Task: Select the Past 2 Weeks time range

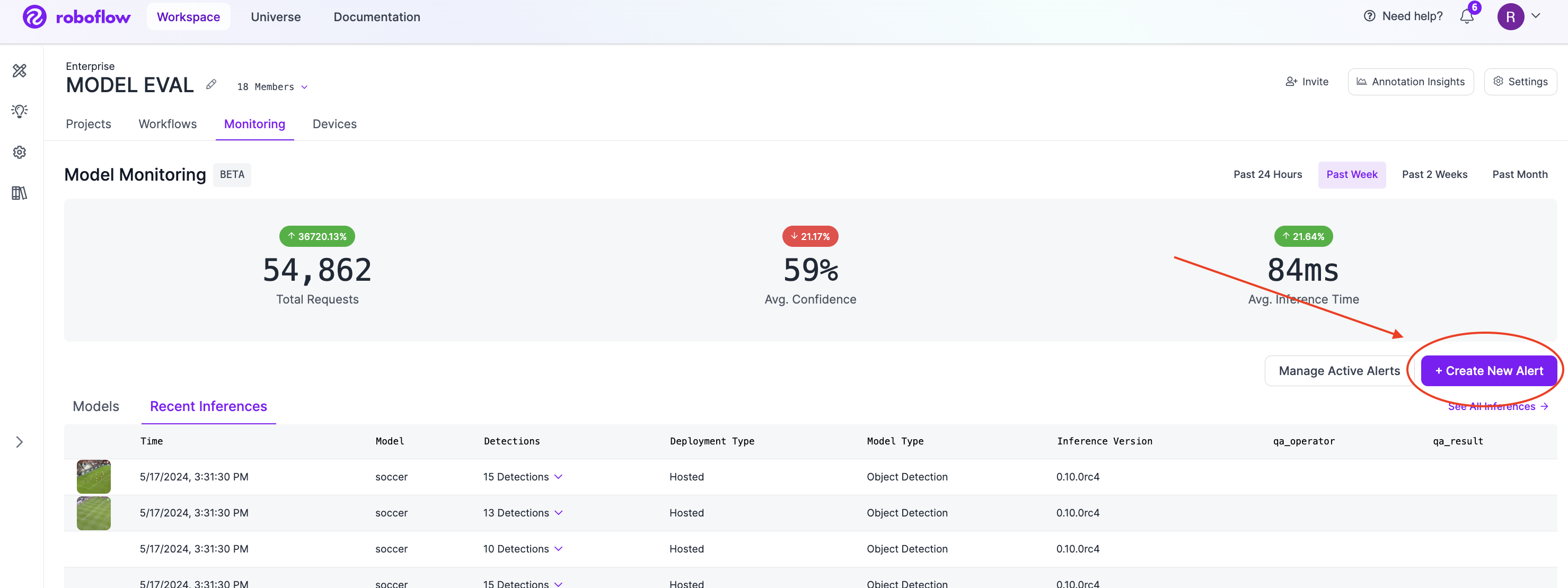Action: (x=1434, y=174)
